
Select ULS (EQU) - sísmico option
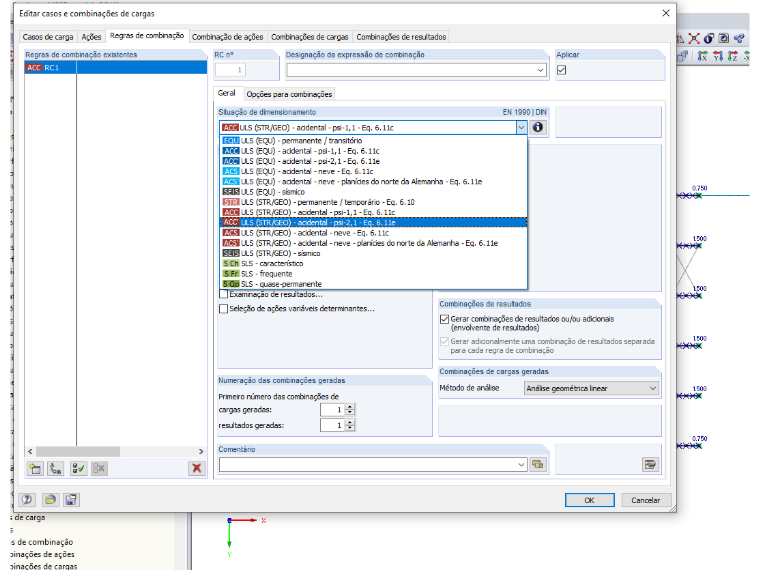click(373, 192)
